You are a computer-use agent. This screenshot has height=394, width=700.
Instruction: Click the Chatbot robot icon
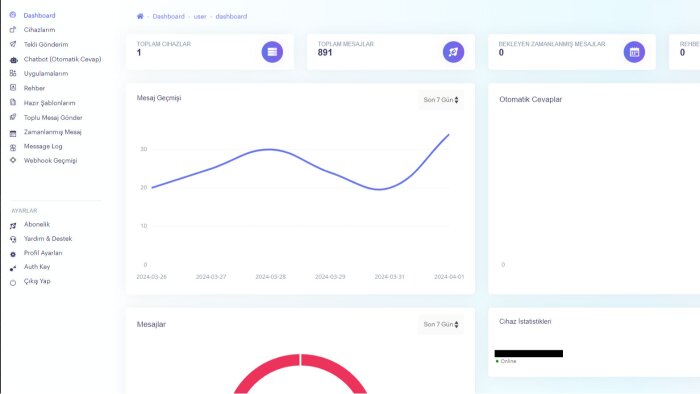[x=13, y=59]
